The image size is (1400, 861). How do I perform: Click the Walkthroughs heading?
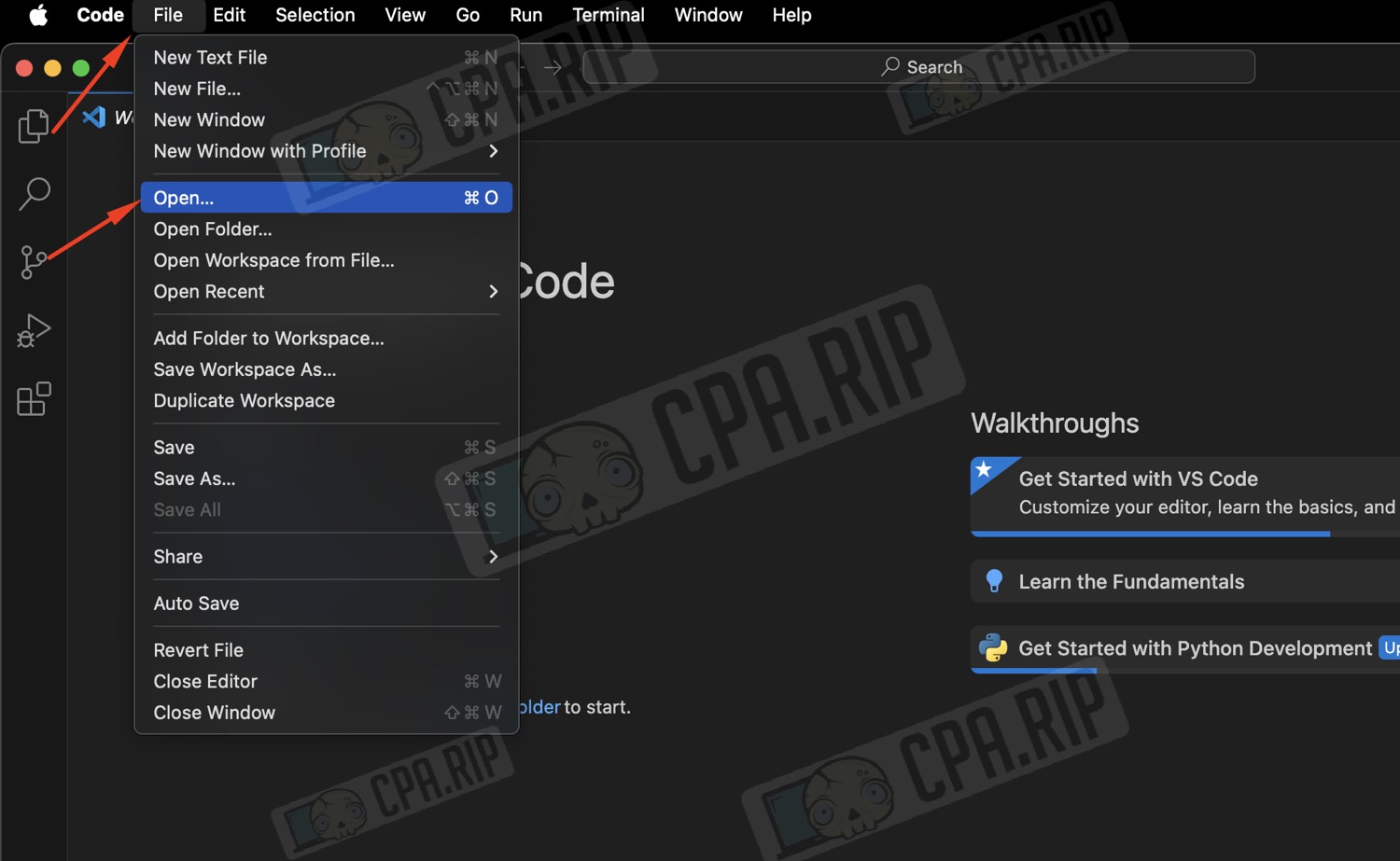coord(1055,424)
